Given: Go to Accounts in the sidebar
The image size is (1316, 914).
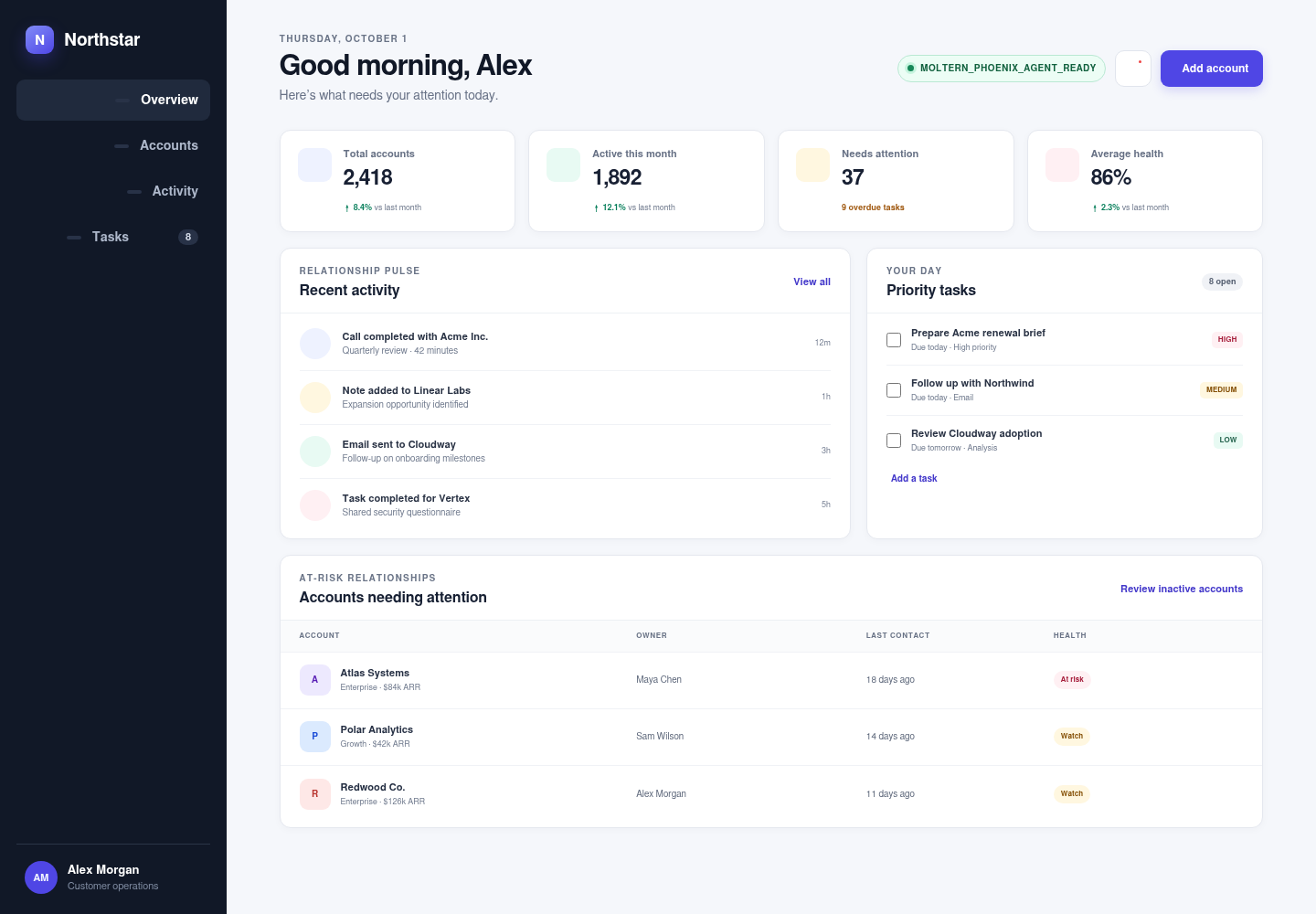Looking at the screenshot, I should (x=113, y=145).
